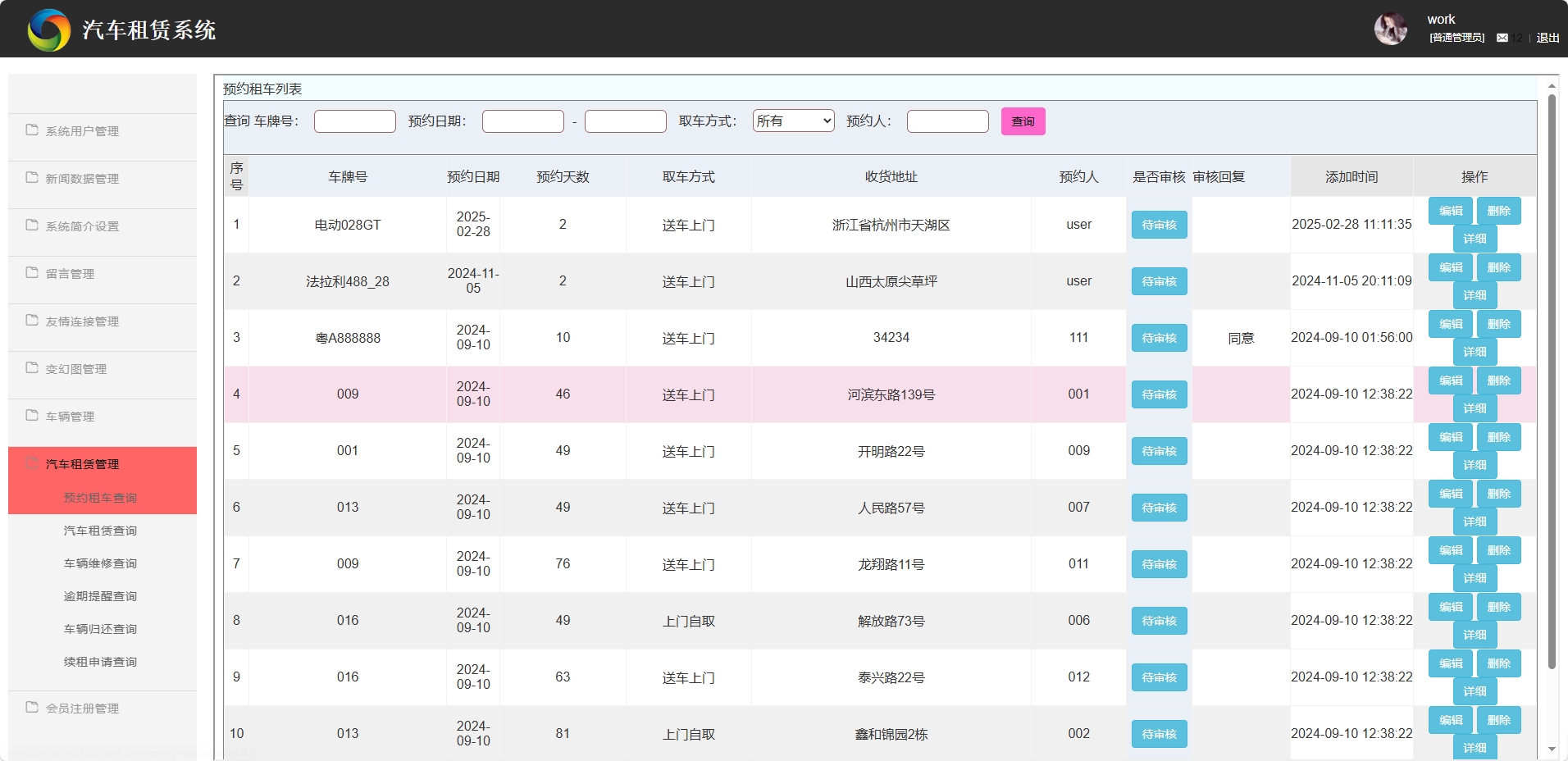Click the folder icon beside 新闻数据管理

(x=30, y=177)
